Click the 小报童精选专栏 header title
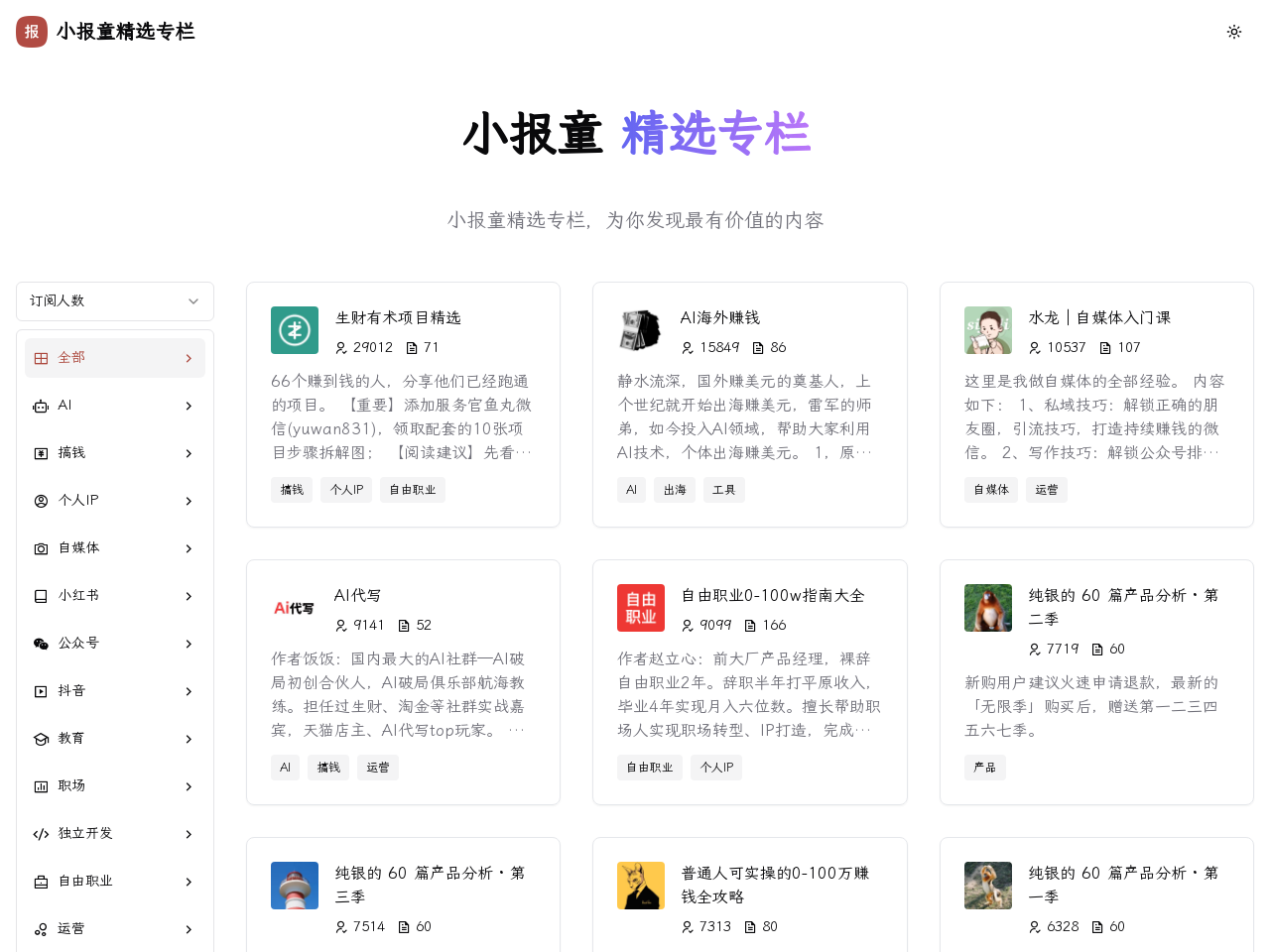Image resolution: width=1270 pixels, height=952 pixels. [125, 32]
